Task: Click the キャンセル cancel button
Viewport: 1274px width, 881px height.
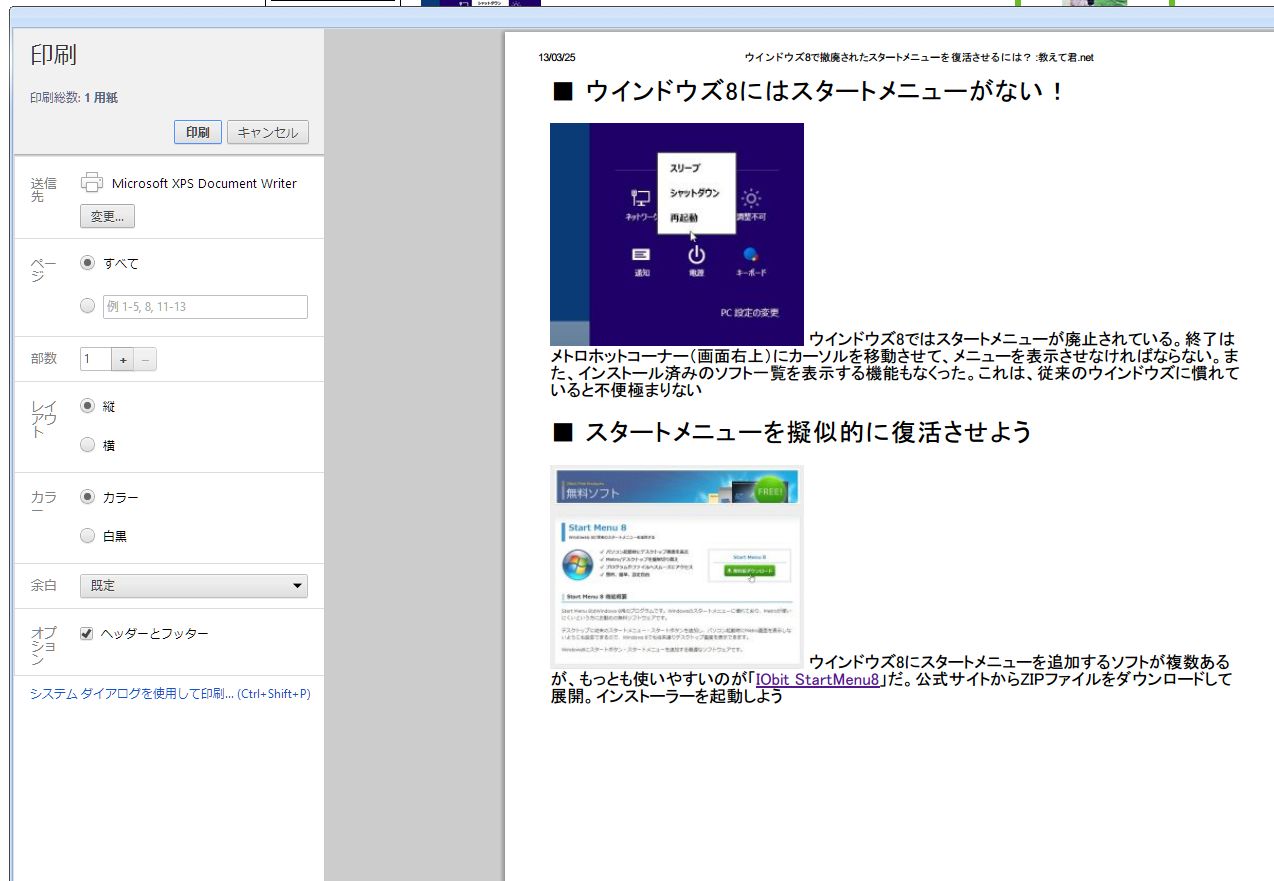Action: tap(268, 132)
